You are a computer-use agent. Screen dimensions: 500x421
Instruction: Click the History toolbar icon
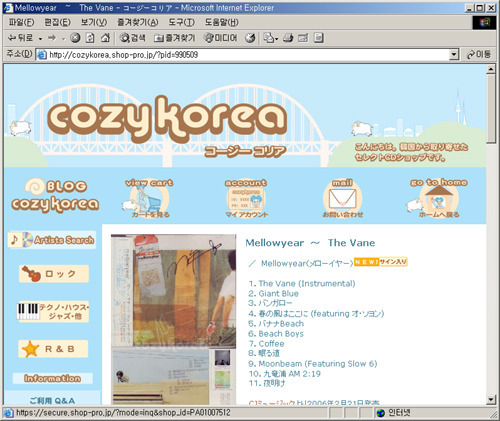[x=250, y=38]
